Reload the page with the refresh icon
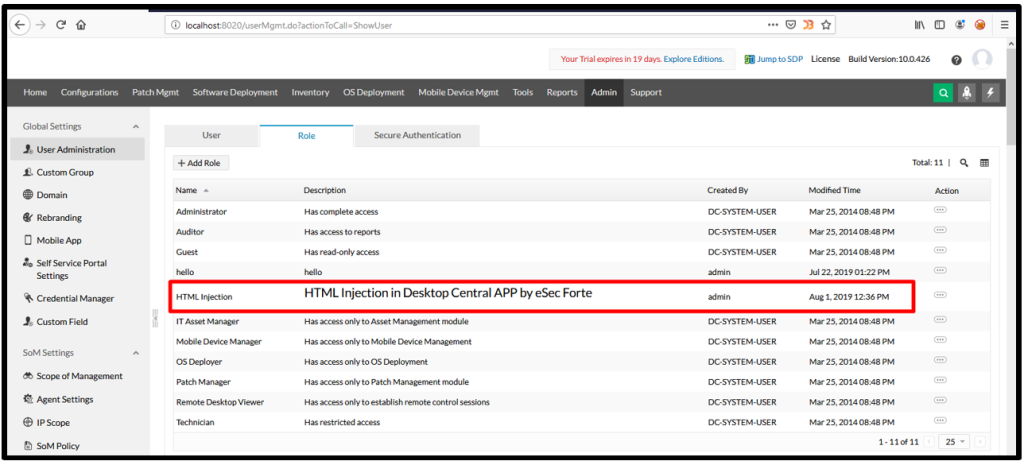The width and height of the screenshot is (1024, 461). (61, 25)
